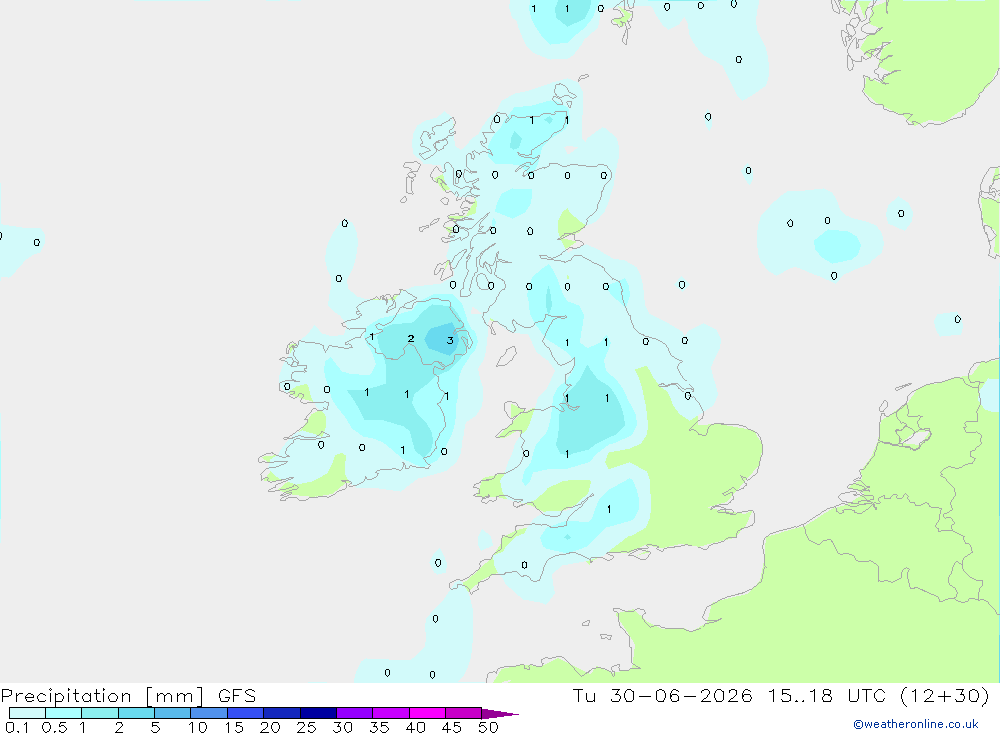Select the '10' legend scale label
The width and height of the screenshot is (1000, 733).
click(198, 727)
